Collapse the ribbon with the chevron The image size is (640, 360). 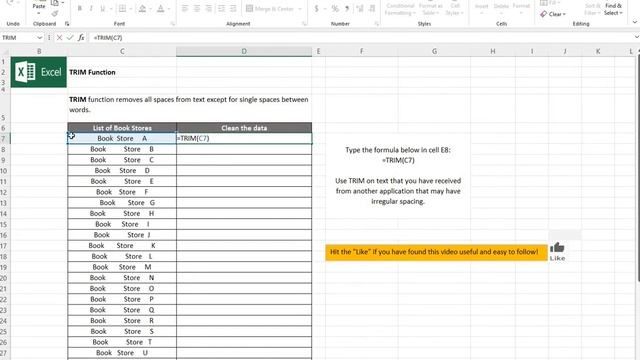(x=635, y=22)
